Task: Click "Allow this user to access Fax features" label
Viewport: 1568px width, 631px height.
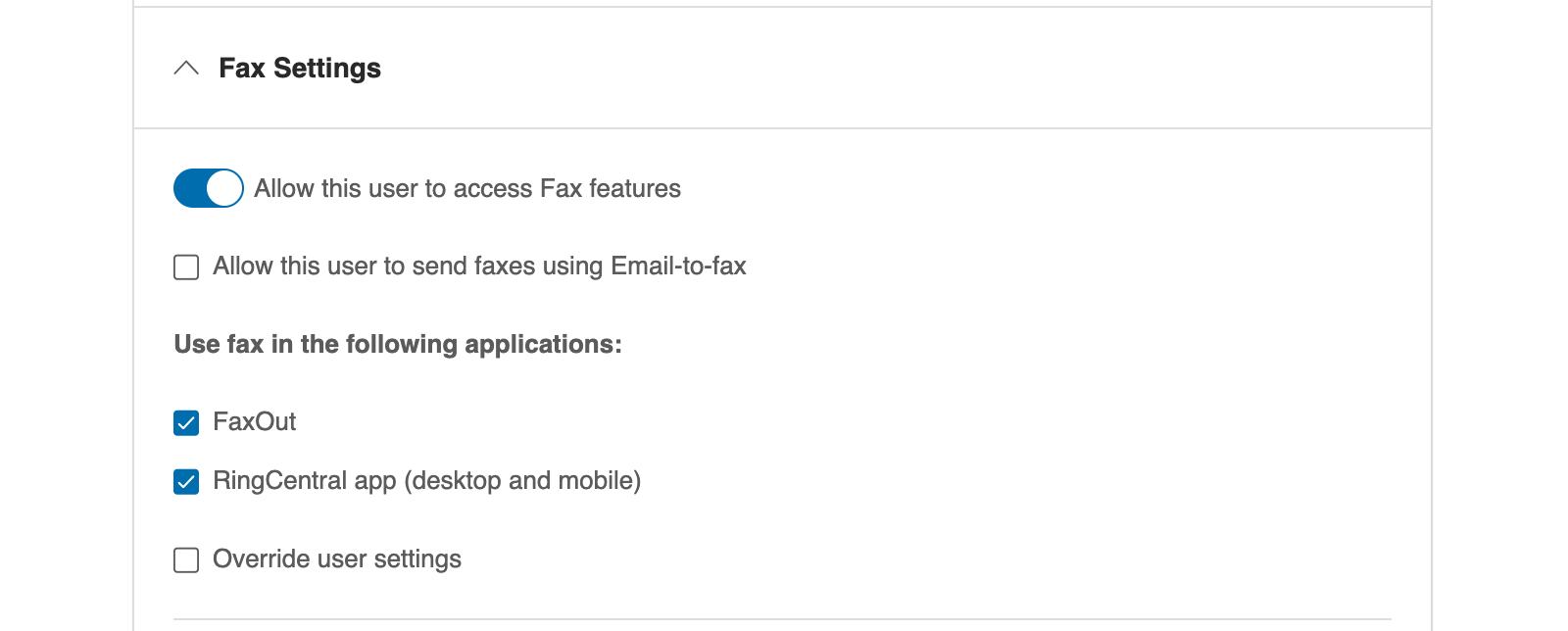Action: pyautogui.click(x=466, y=188)
